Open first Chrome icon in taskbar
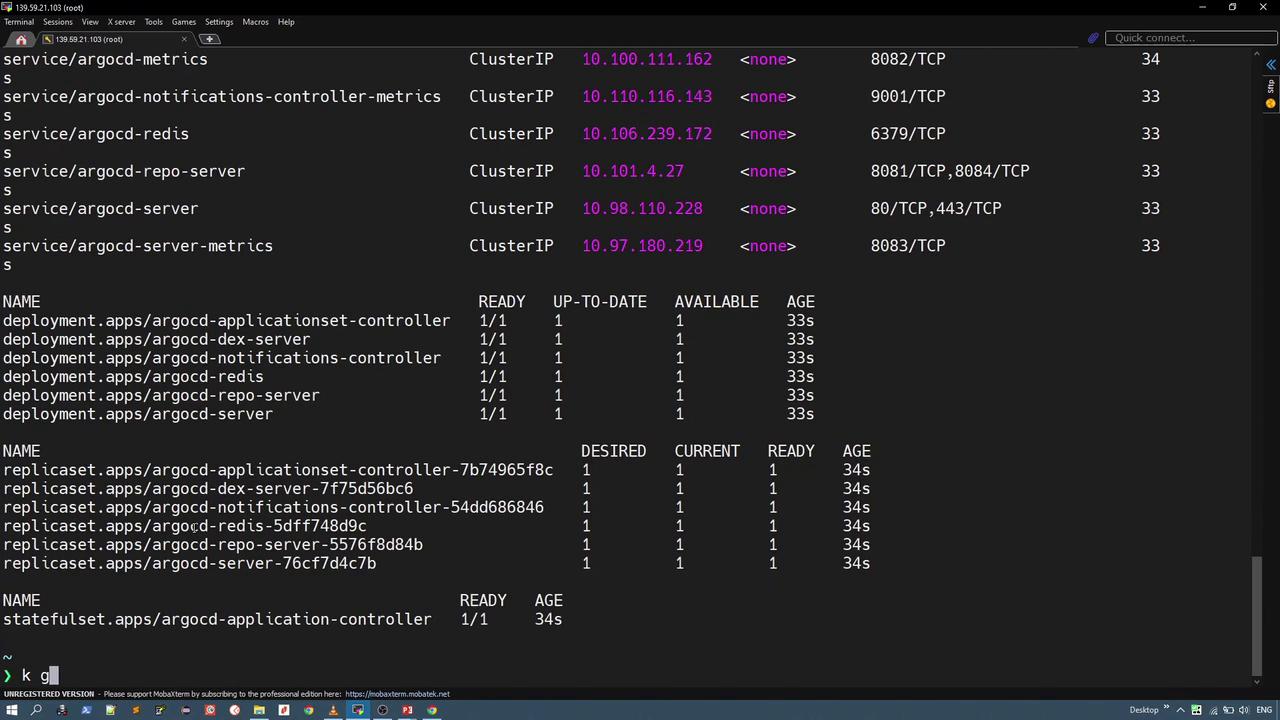Image resolution: width=1280 pixels, height=720 pixels. [308, 710]
